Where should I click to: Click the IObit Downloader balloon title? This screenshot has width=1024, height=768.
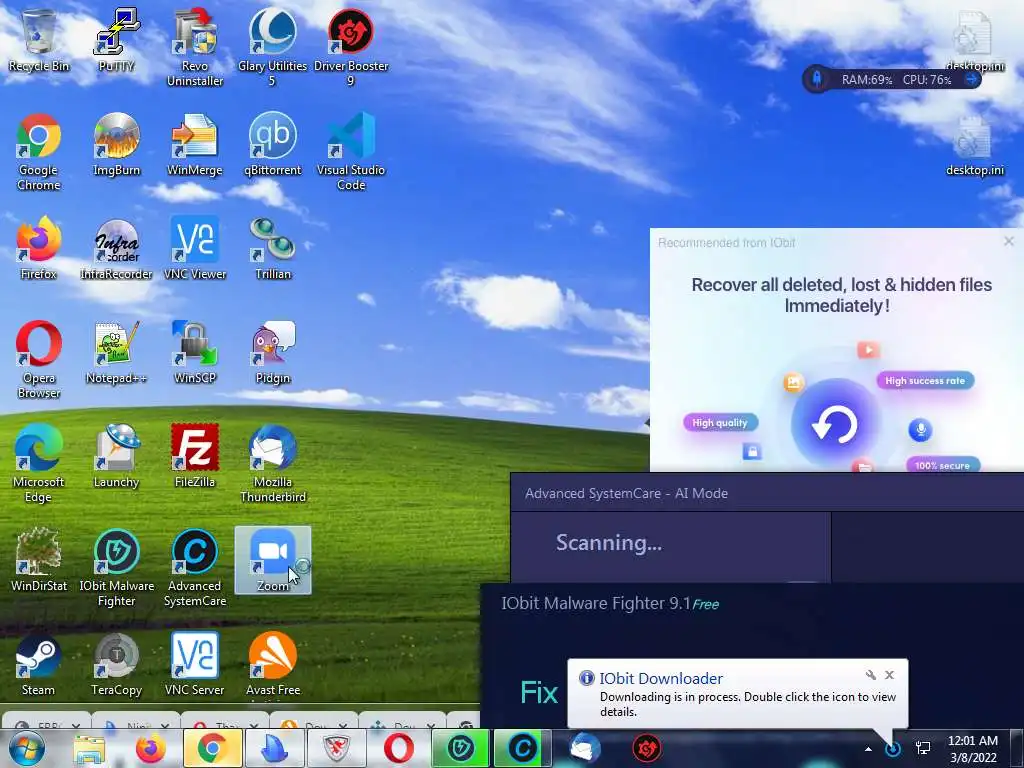[661, 679]
